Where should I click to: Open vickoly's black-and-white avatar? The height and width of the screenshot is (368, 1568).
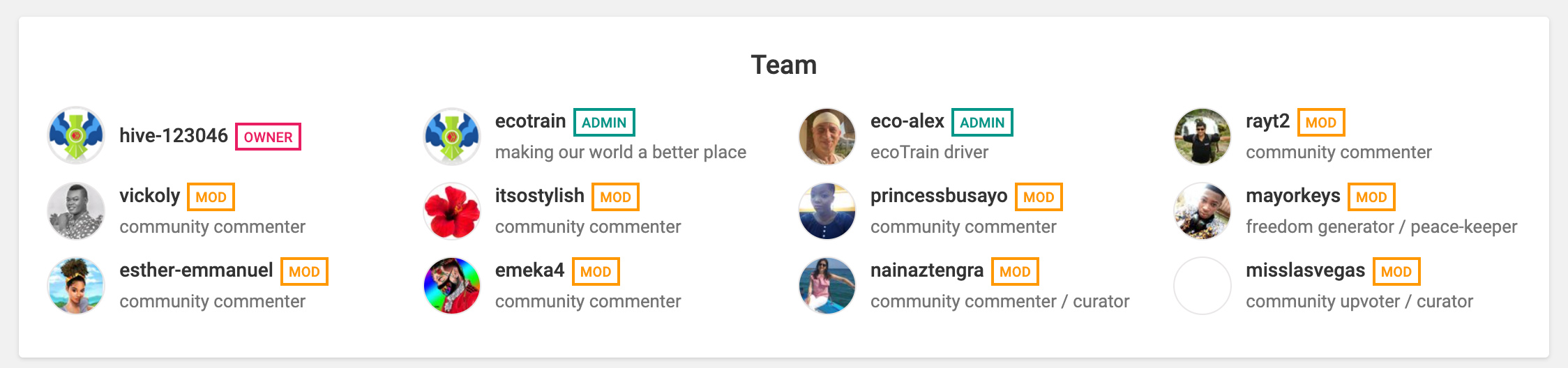(x=76, y=210)
